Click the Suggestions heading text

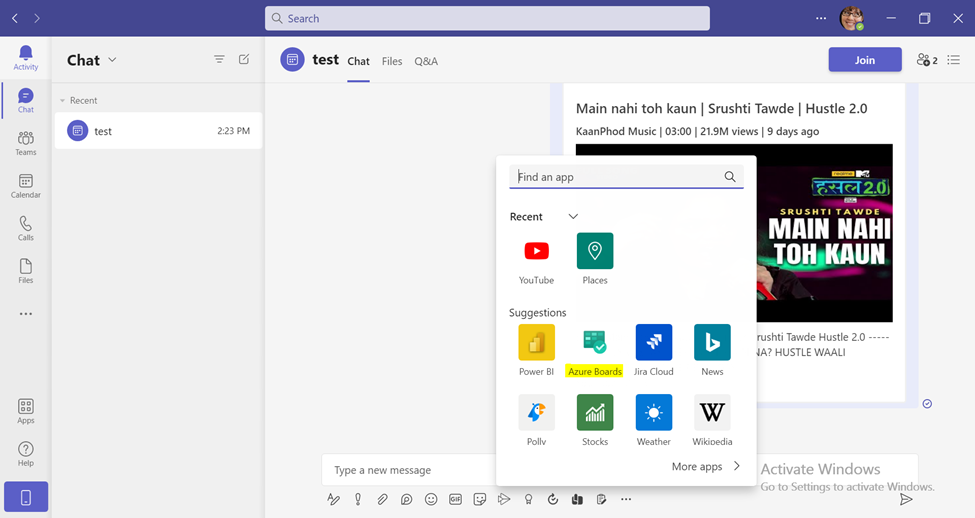538,312
